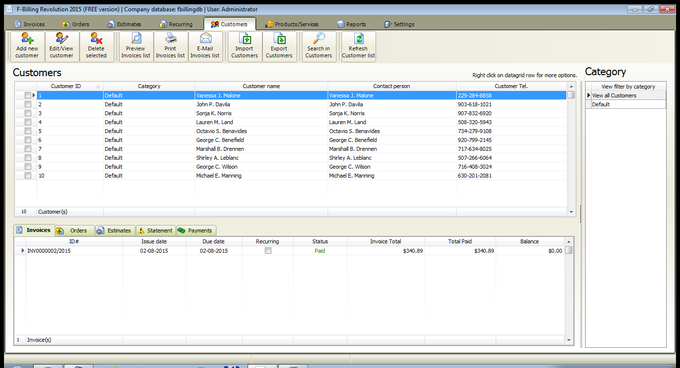Open the lower Estimates sub-tab
Viewport: 680px width, 368px height.
pos(114,231)
